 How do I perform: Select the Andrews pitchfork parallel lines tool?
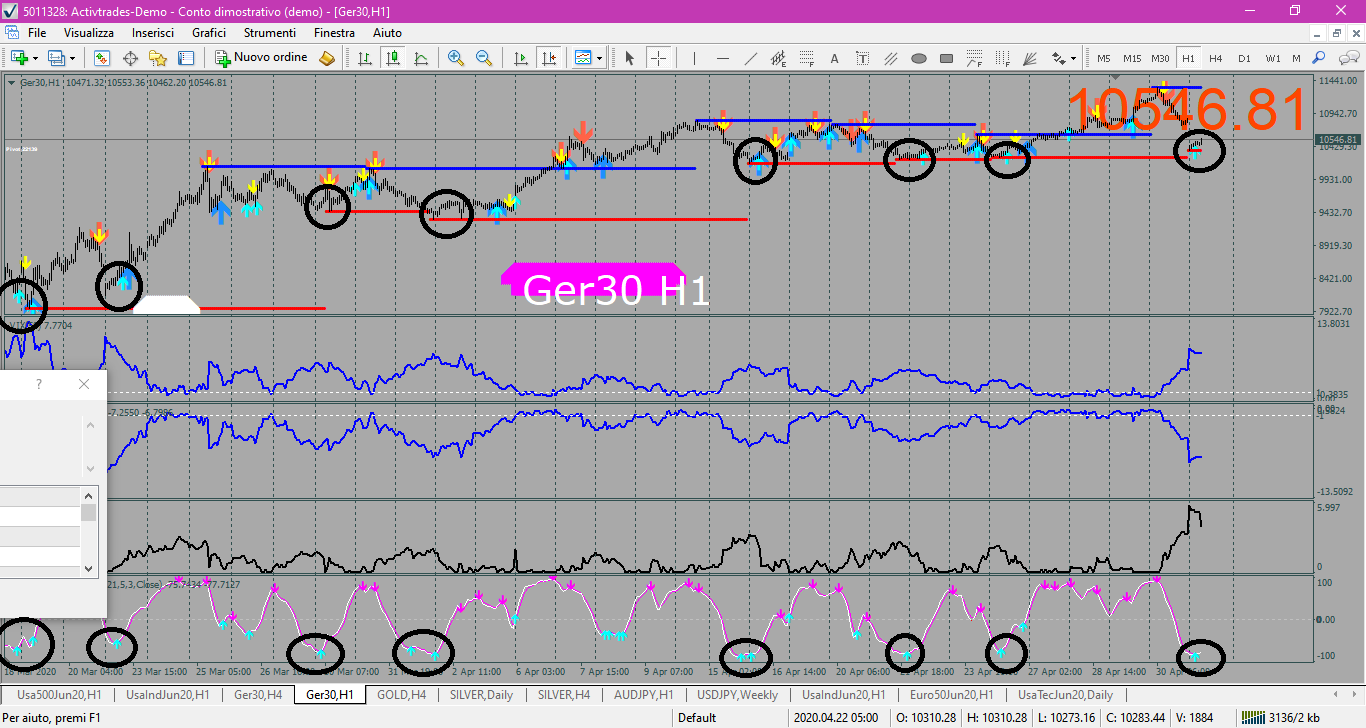[x=890, y=58]
